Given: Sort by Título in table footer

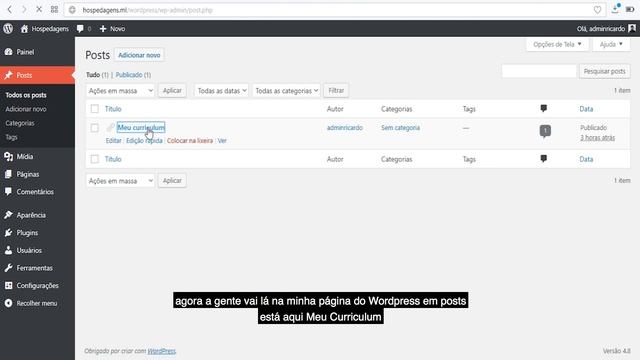Looking at the screenshot, I should pyautogui.click(x=113, y=159).
